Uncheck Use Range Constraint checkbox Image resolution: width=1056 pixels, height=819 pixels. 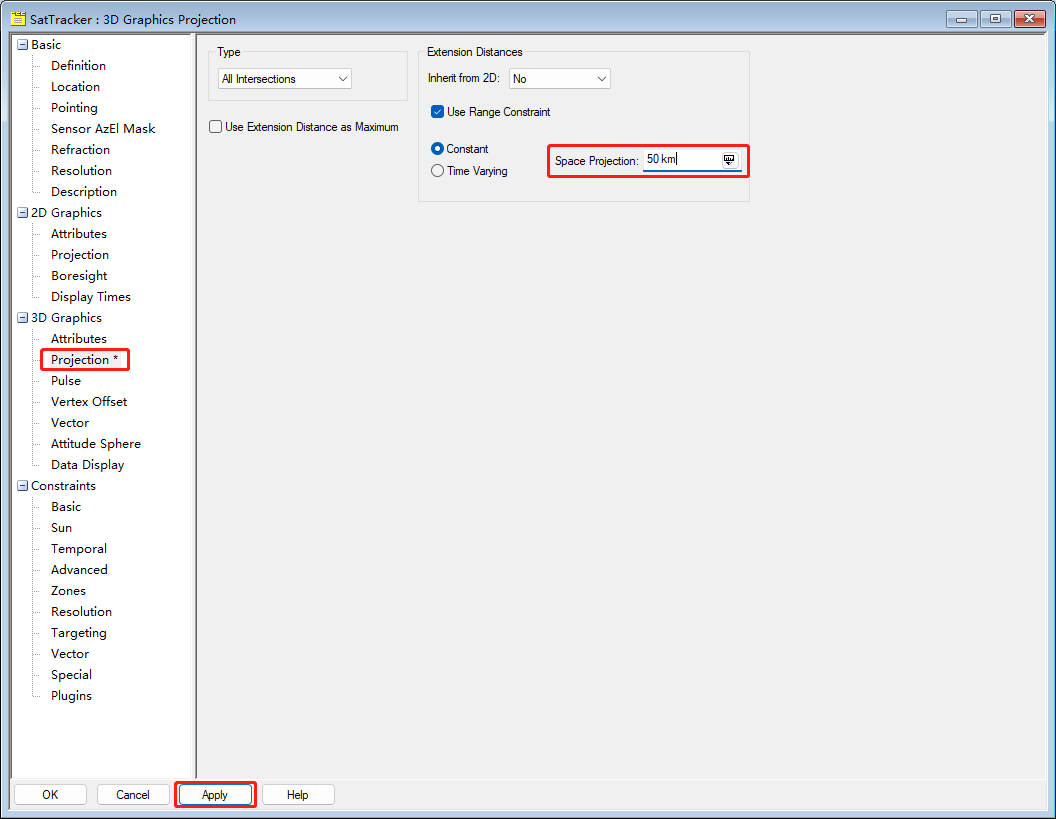(437, 112)
